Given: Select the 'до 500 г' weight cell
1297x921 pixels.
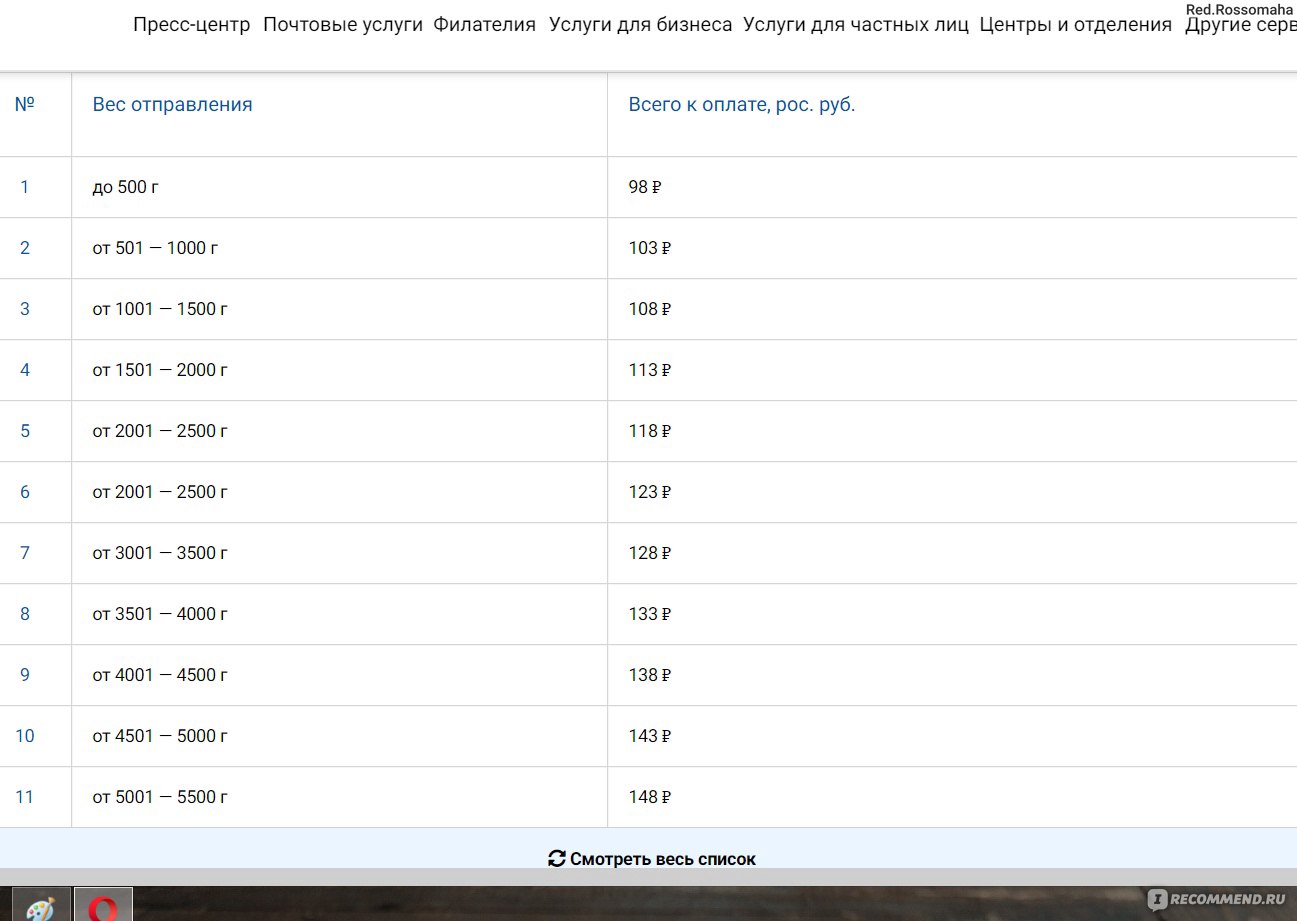Looking at the screenshot, I should pyautogui.click(x=340, y=187).
